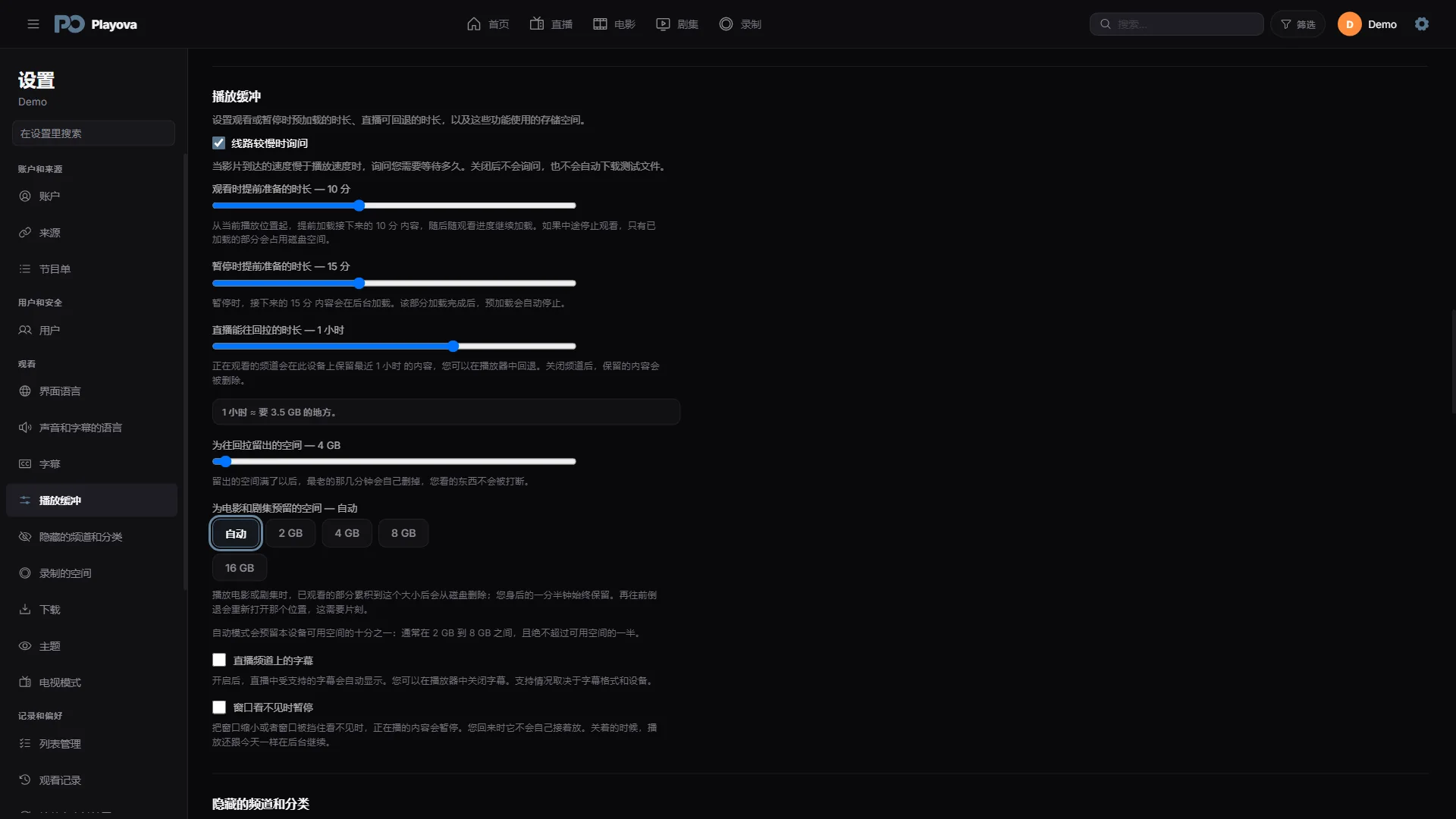This screenshot has width=1456, height=819.
Task: Click the 直播能往回拉的时长 slider handle
Action: click(x=453, y=347)
